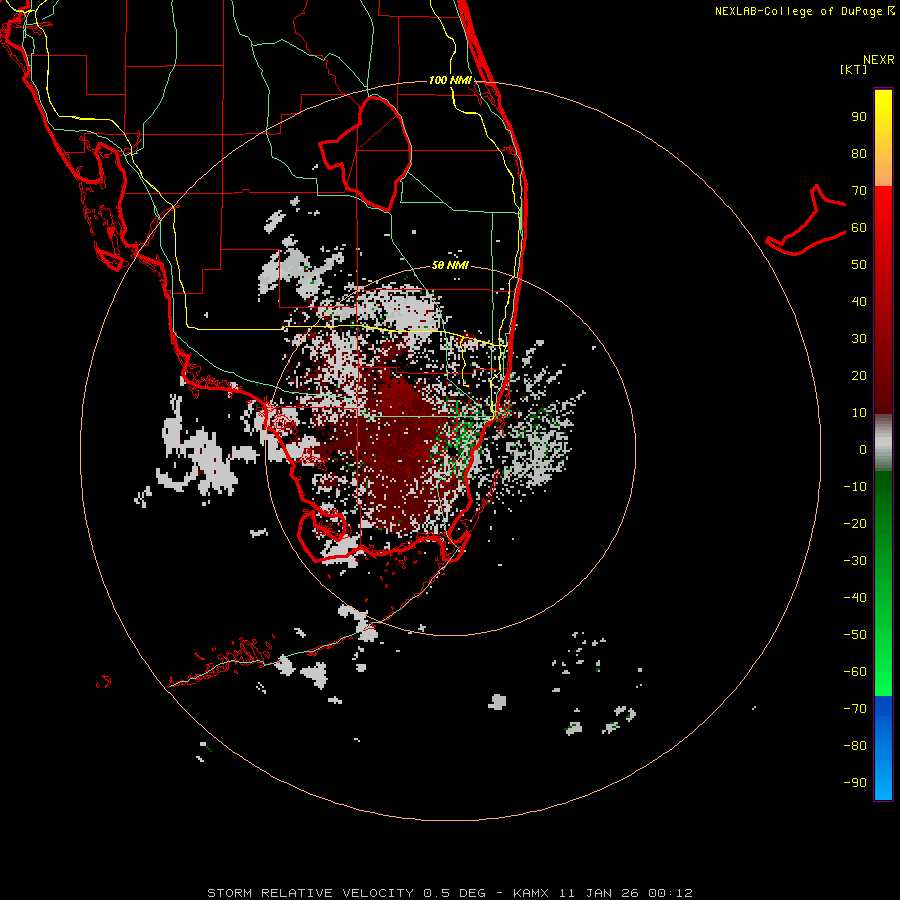The width and height of the screenshot is (900, 900).
Task: Click the -60 value on velocity scale
Action: pyautogui.click(x=855, y=672)
